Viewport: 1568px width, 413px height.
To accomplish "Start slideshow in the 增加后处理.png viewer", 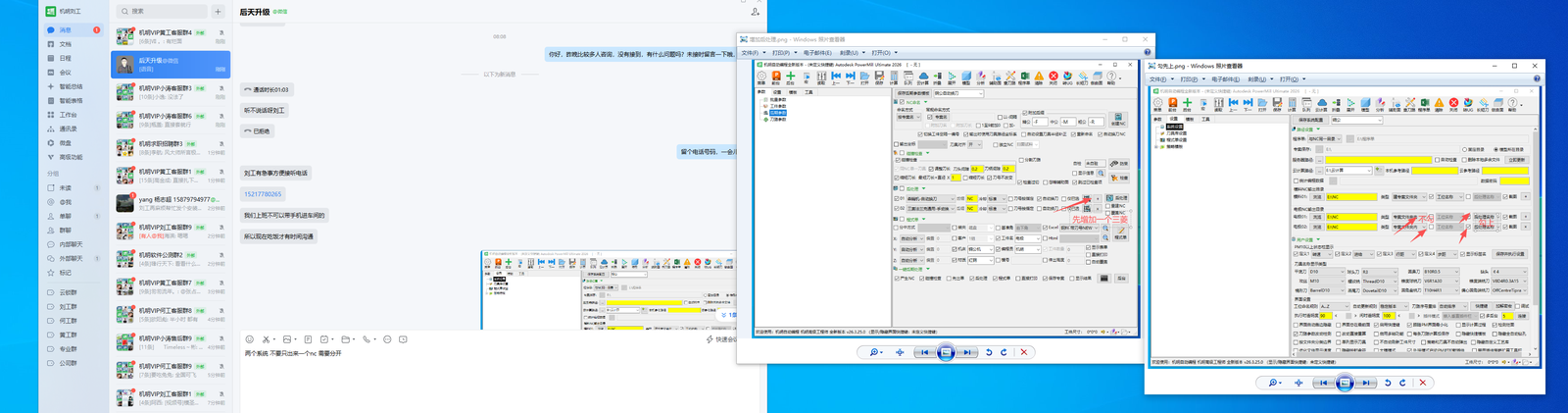I will [946, 352].
